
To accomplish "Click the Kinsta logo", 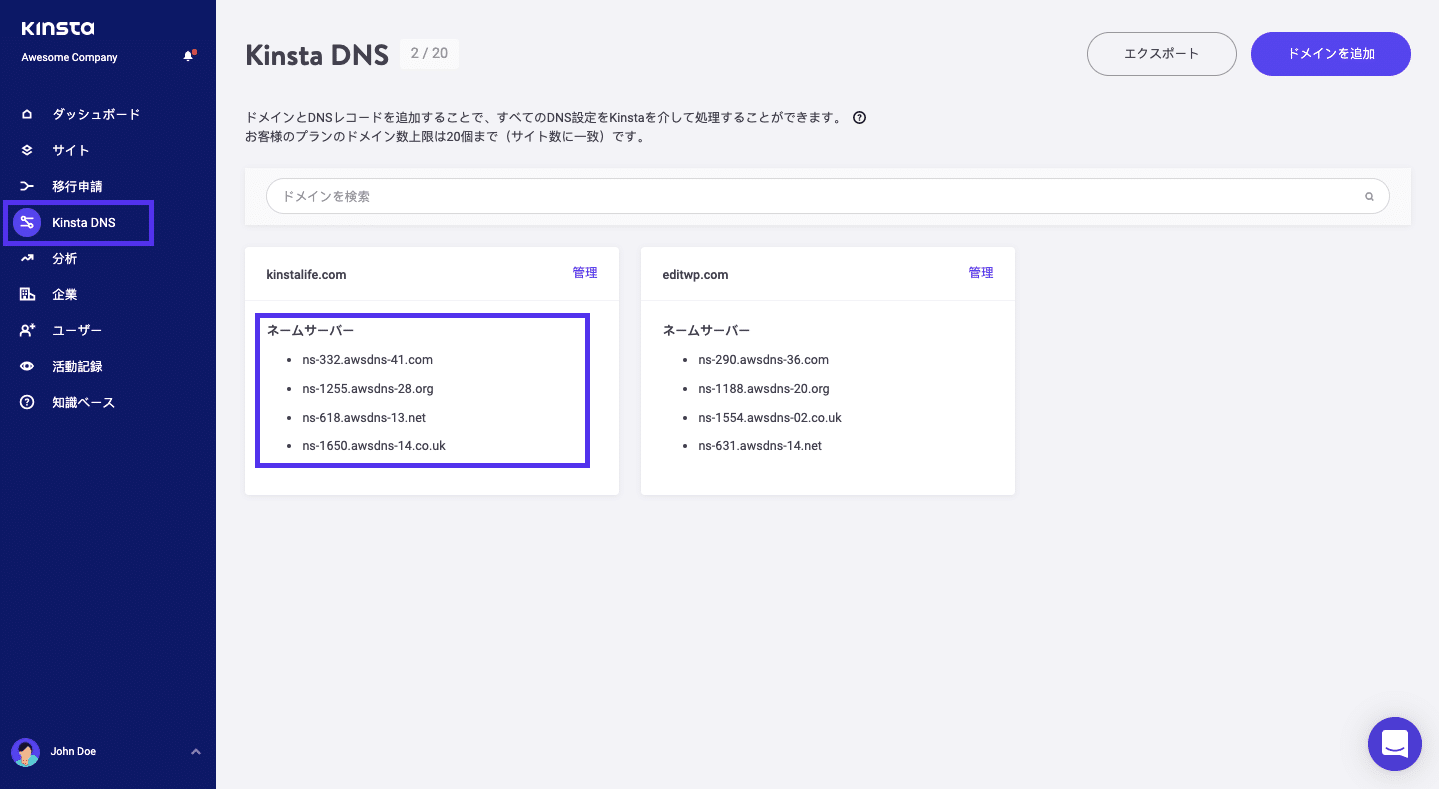I will tap(57, 29).
